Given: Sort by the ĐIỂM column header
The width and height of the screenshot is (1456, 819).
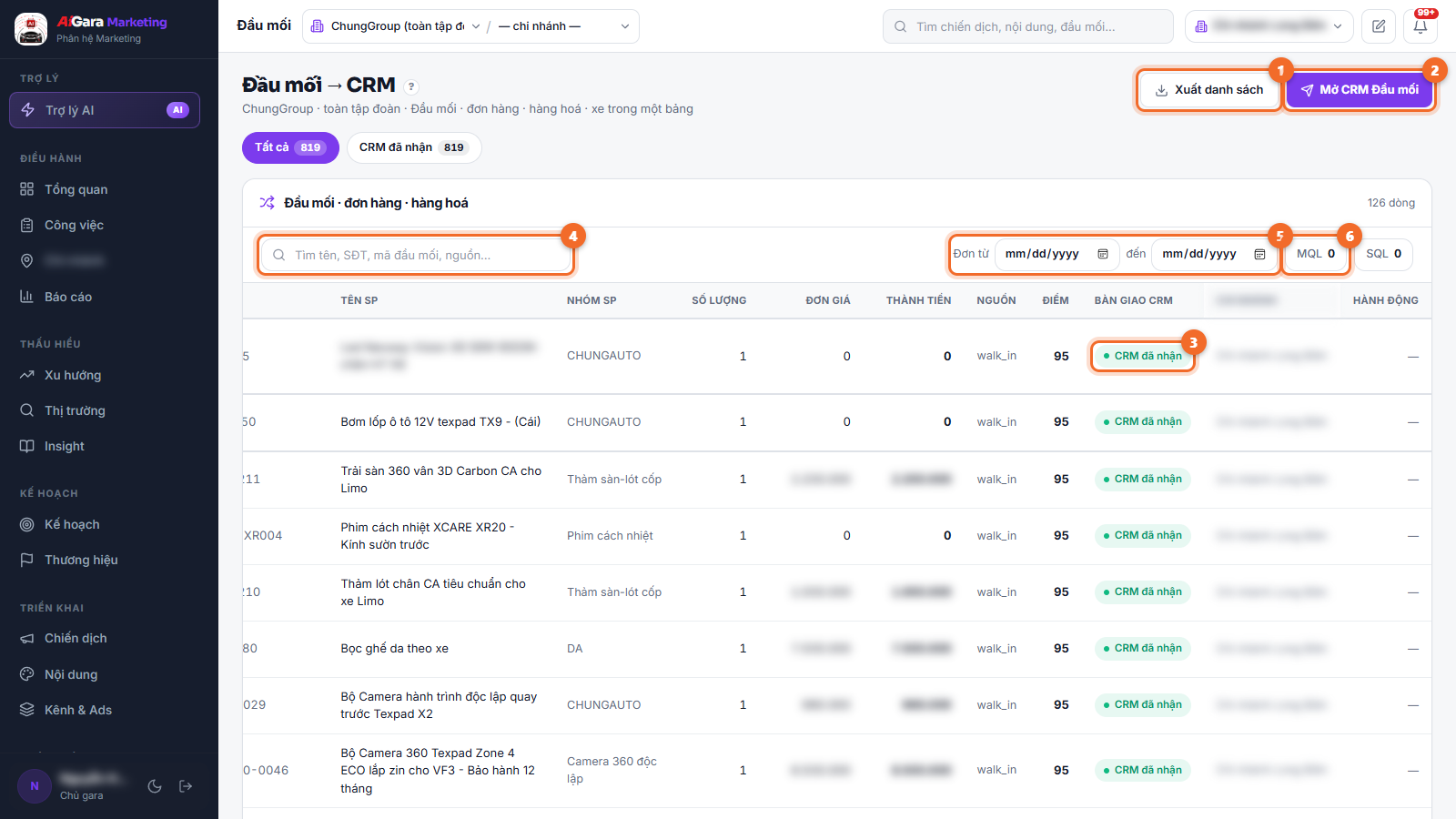Looking at the screenshot, I should coord(1056,300).
